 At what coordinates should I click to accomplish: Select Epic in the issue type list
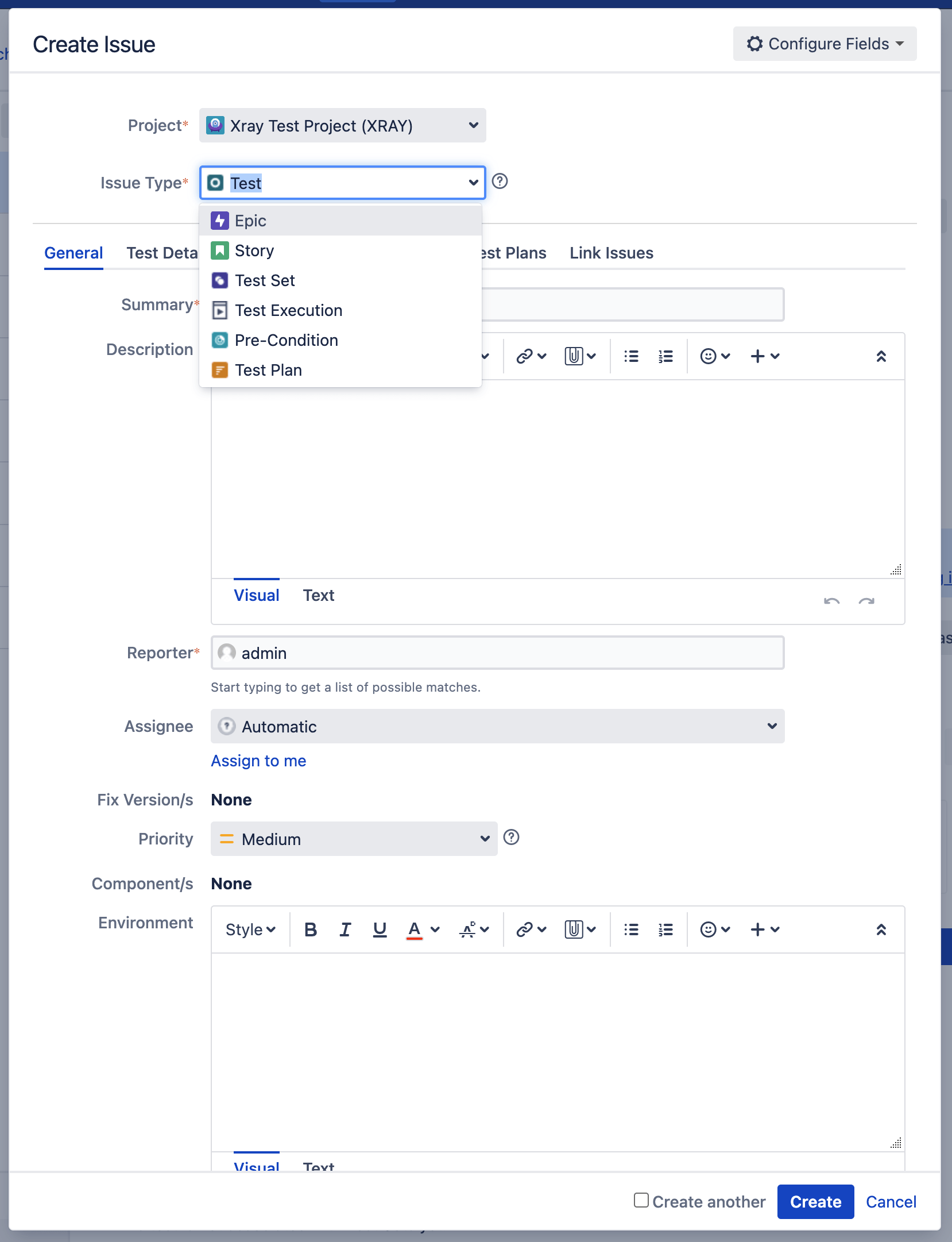click(250, 221)
